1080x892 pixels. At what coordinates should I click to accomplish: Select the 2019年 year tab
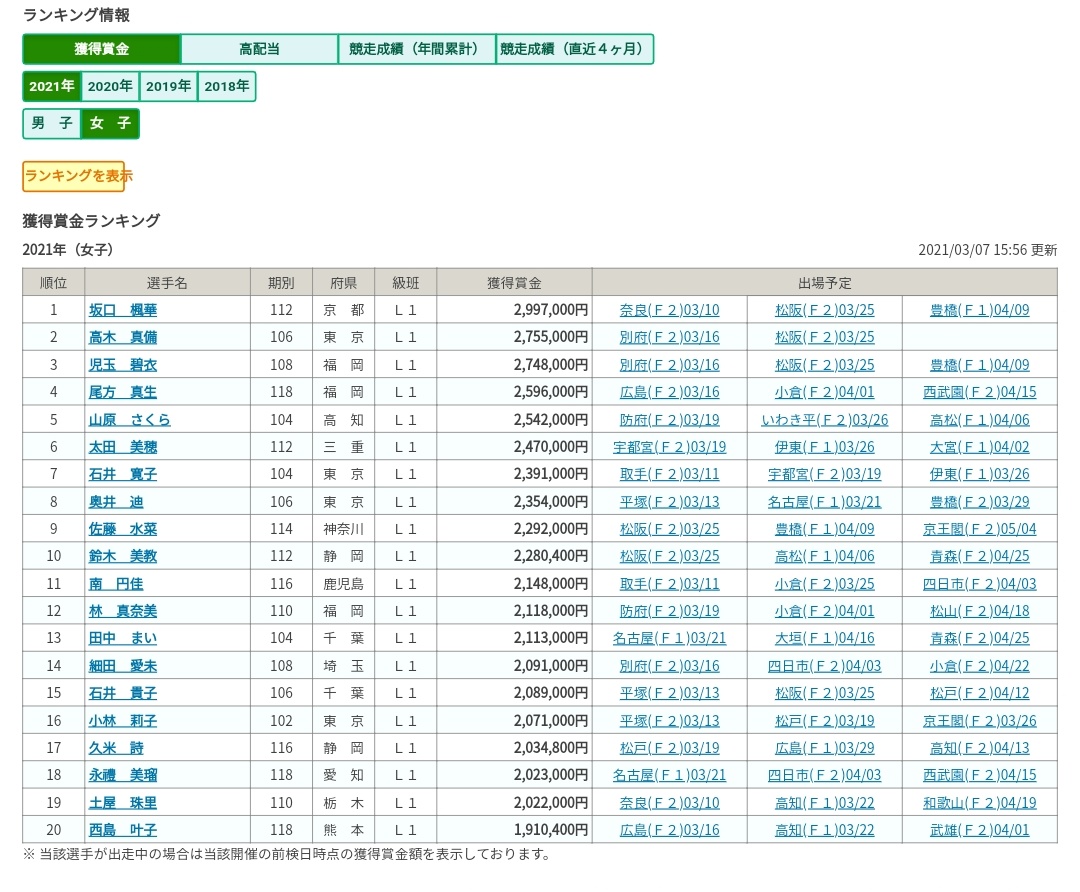click(x=169, y=86)
